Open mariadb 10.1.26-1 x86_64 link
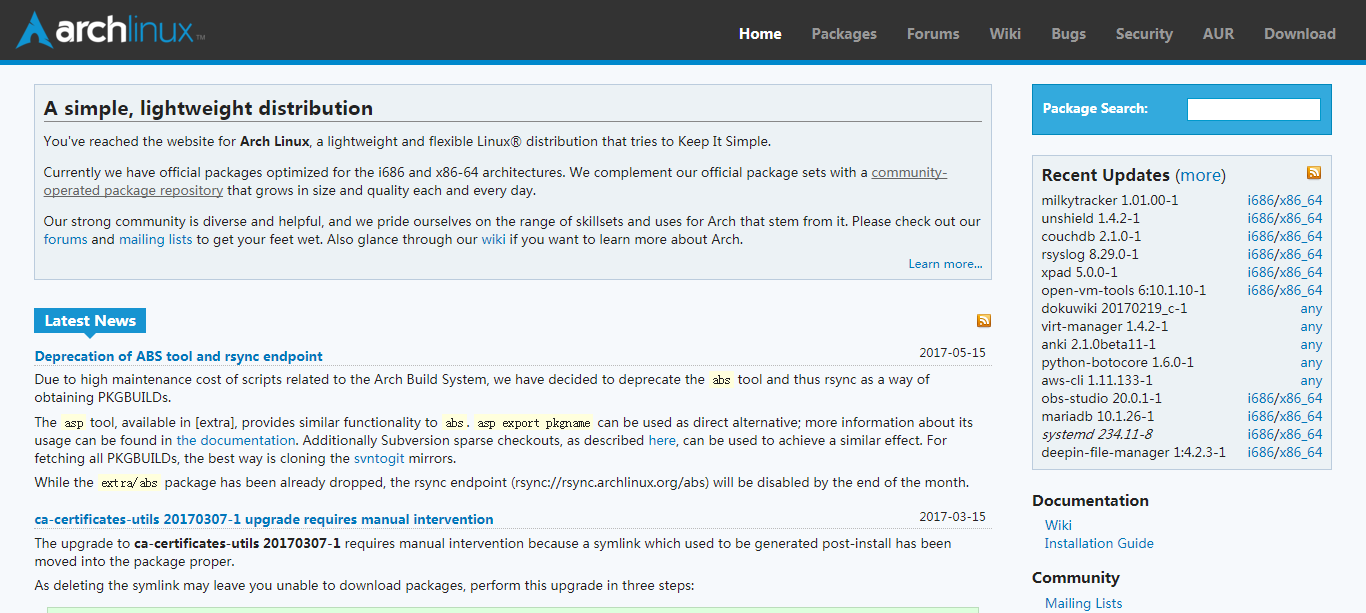This screenshot has height=613, width=1366. (1299, 416)
